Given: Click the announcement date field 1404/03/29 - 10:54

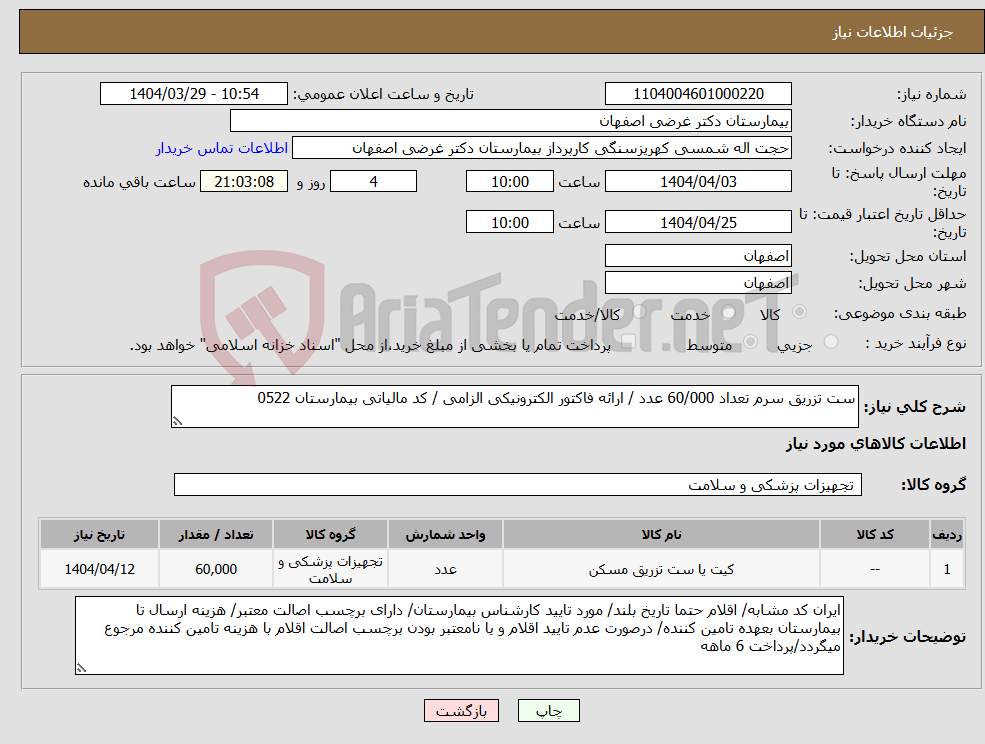Looking at the screenshot, I should (x=193, y=94).
